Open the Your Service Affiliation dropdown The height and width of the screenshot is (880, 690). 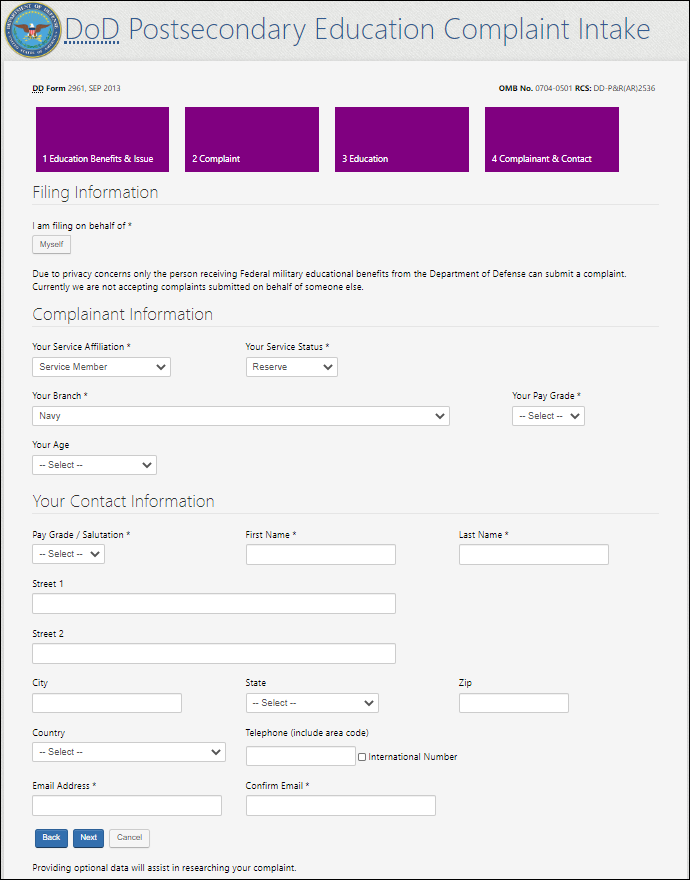pos(101,367)
